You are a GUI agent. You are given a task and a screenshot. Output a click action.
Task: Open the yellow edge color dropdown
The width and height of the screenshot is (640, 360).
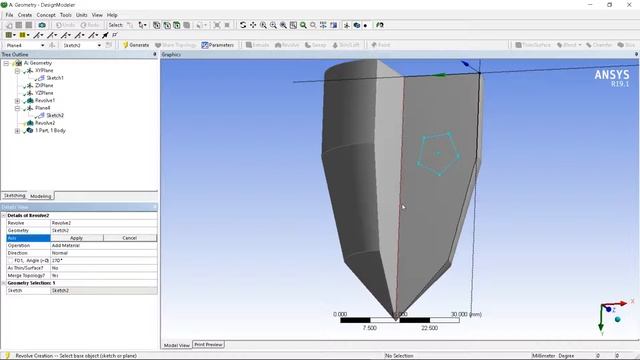28,35
